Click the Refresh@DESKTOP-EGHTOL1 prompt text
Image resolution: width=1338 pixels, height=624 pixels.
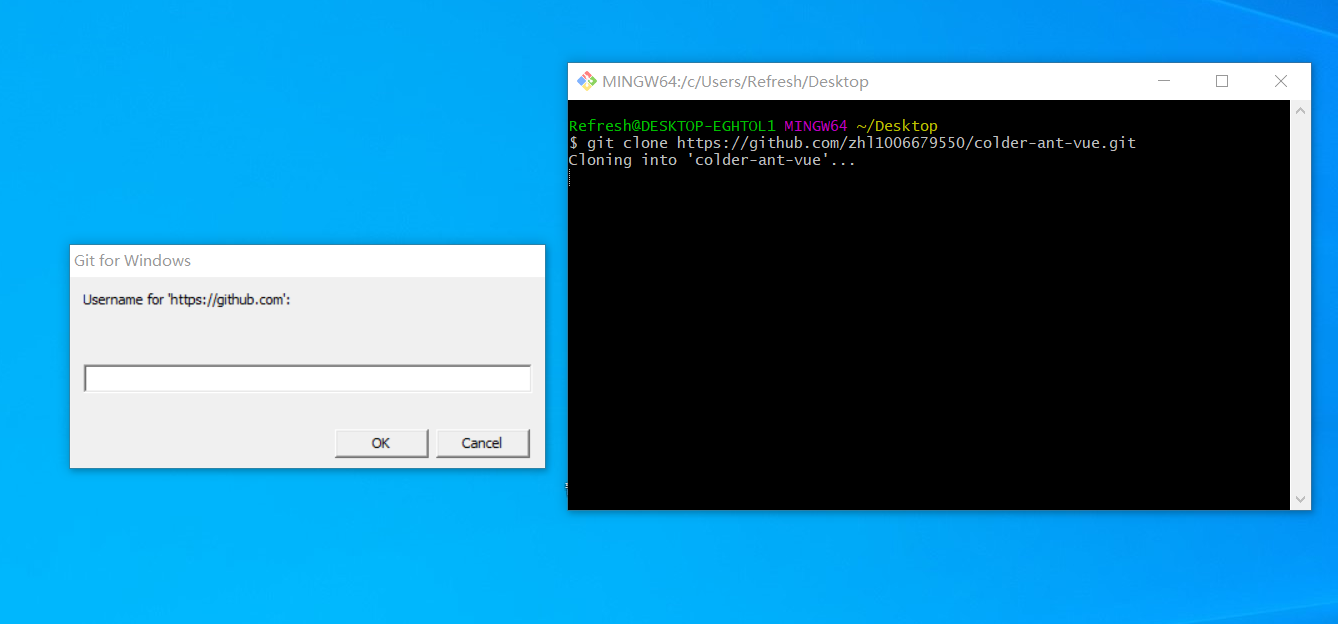click(x=672, y=126)
